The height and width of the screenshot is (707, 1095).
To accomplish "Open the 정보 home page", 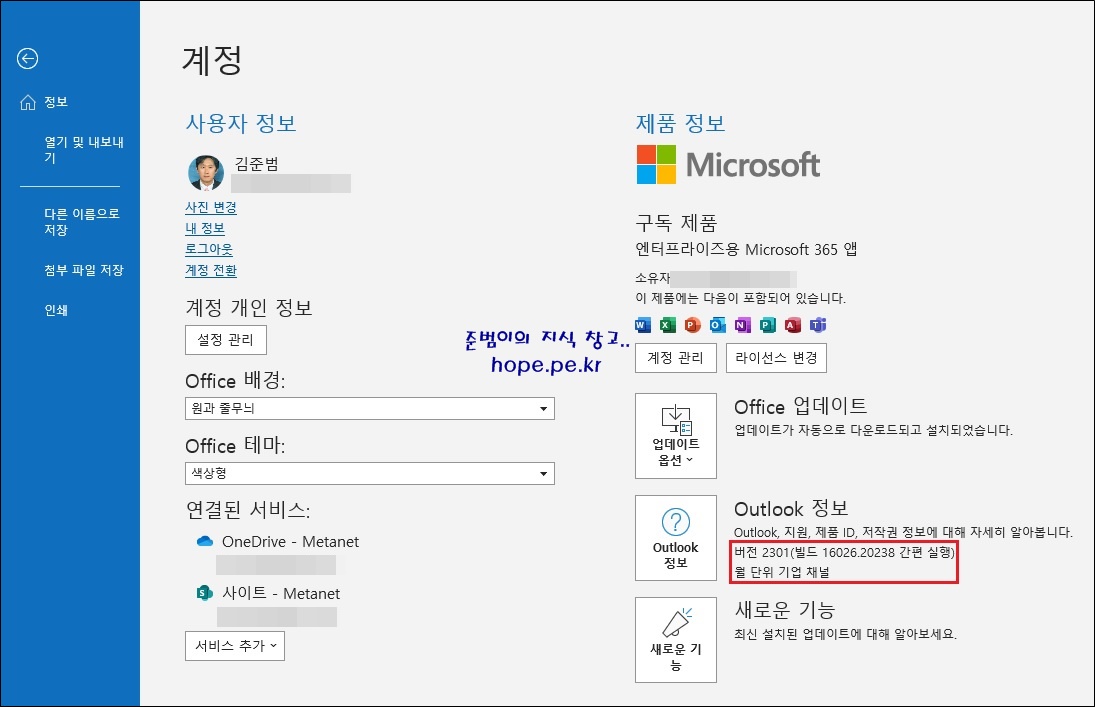I will click(44, 102).
